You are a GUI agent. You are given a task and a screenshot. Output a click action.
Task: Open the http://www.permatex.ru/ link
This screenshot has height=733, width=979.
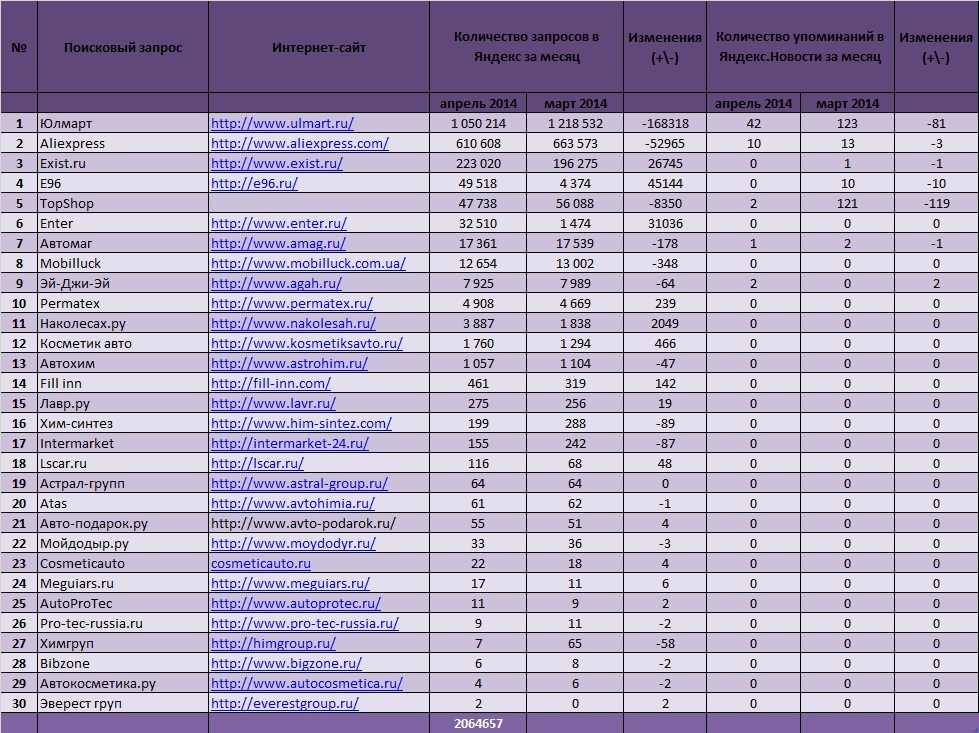click(x=292, y=303)
